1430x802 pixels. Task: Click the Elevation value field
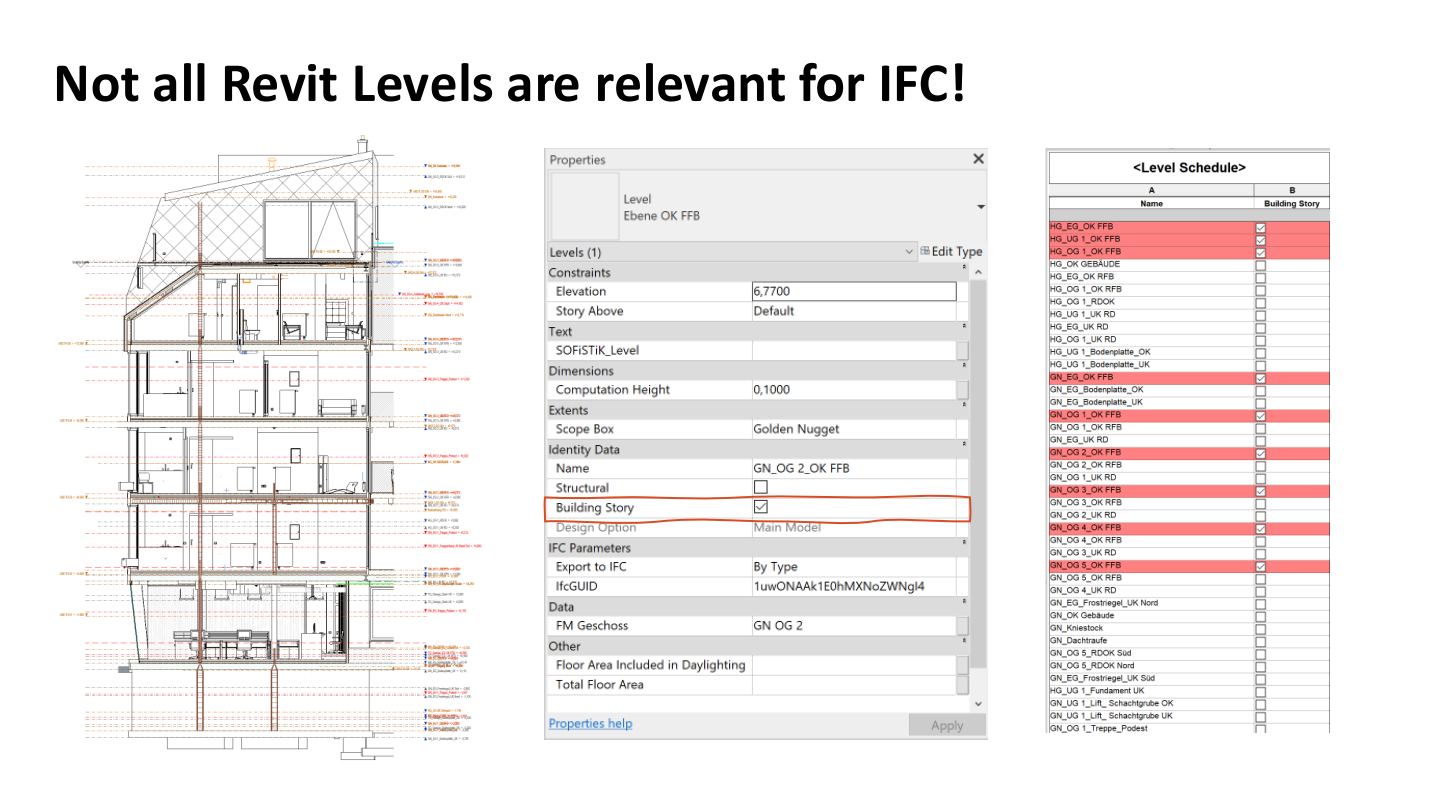pos(853,291)
